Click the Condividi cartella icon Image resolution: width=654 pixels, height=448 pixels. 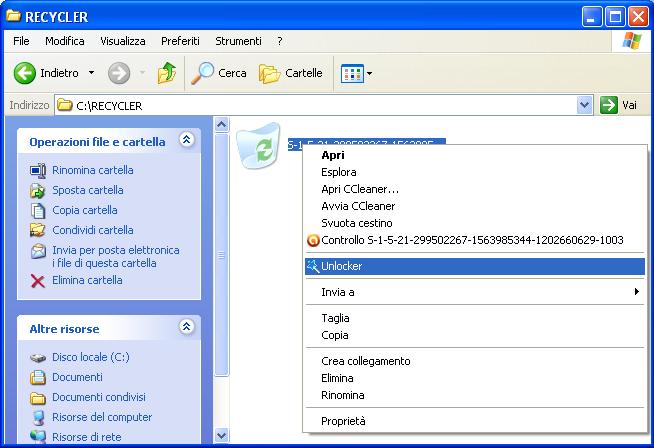point(38,230)
